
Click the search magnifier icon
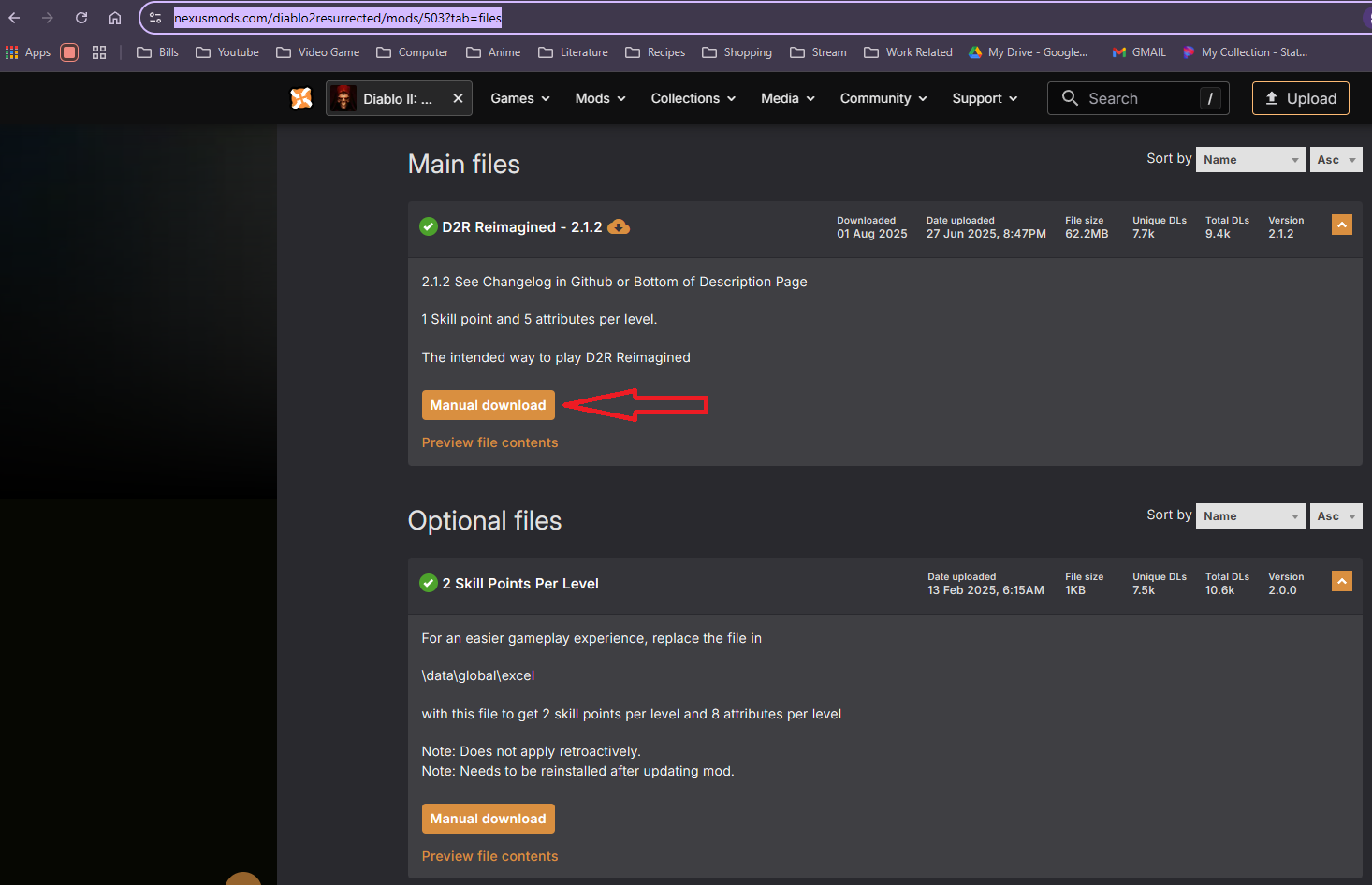(x=1070, y=98)
